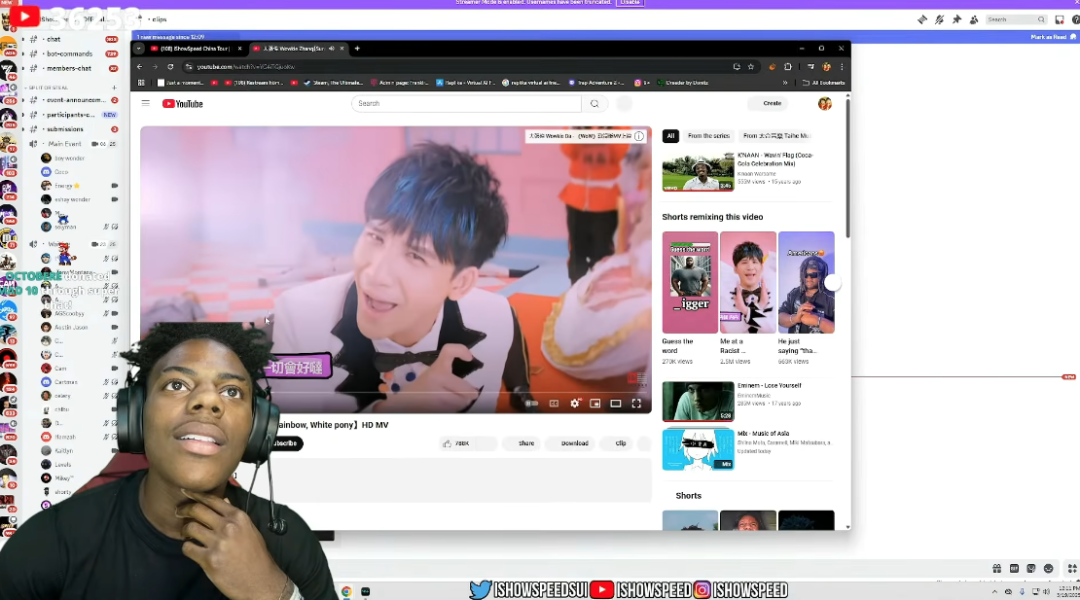Viewport: 1080px width, 600px height.
Task: Toggle closed captions in video player
Action: click(554, 404)
